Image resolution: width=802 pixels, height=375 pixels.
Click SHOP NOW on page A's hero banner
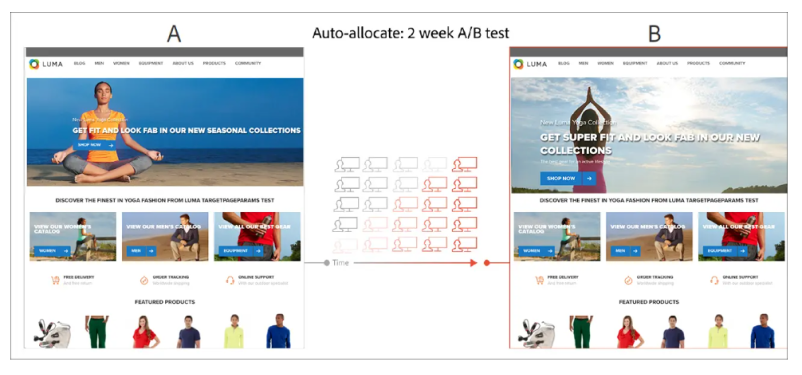coord(95,145)
